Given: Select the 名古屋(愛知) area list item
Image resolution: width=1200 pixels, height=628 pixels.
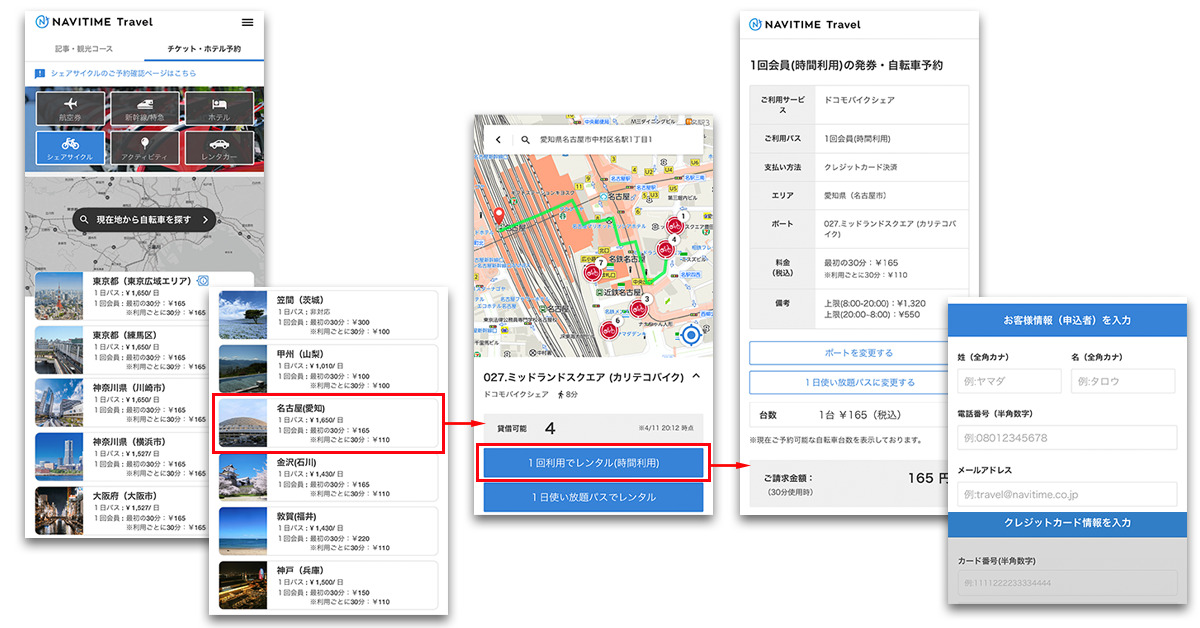Looking at the screenshot, I should tap(327, 423).
